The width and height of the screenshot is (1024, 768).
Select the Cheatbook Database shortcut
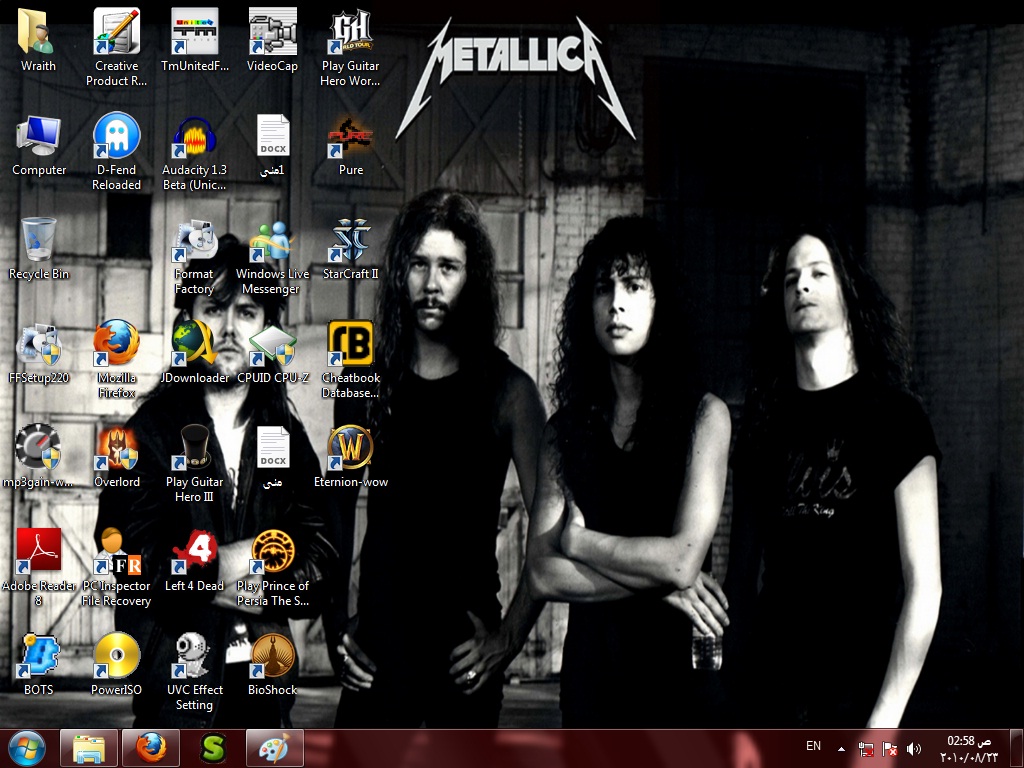coord(350,346)
